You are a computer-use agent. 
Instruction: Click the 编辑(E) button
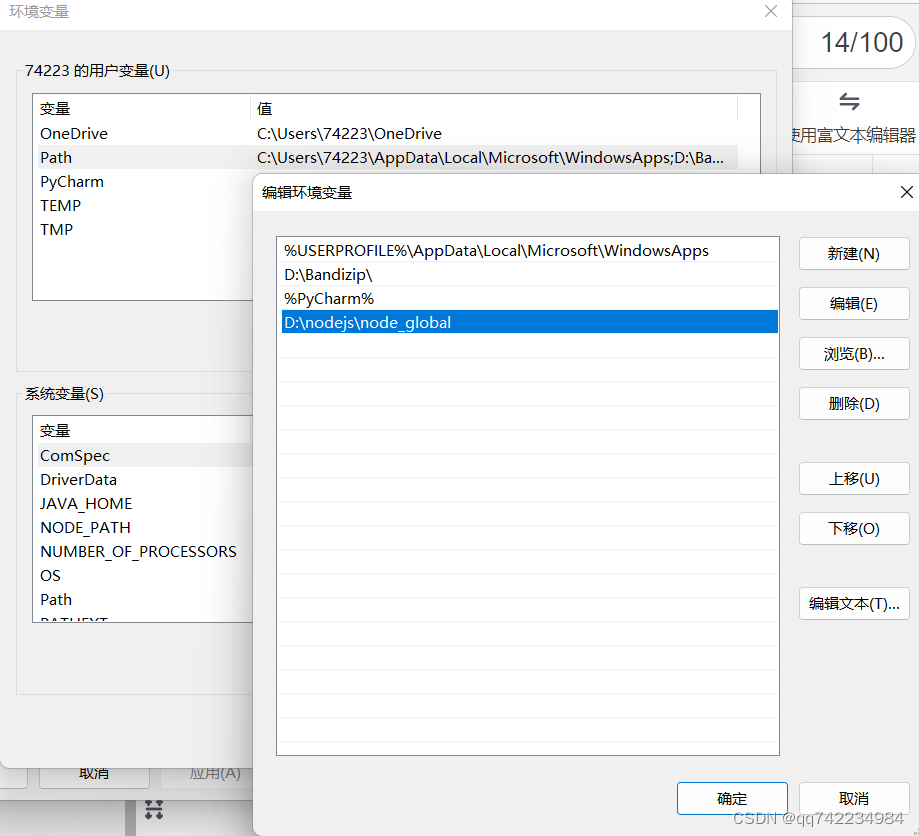point(853,304)
